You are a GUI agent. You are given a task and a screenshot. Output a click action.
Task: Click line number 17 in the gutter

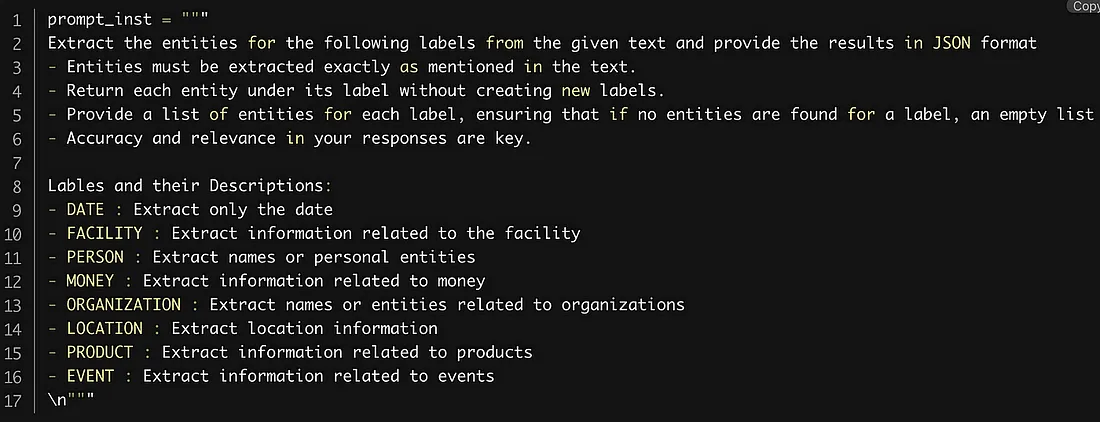[13, 400]
